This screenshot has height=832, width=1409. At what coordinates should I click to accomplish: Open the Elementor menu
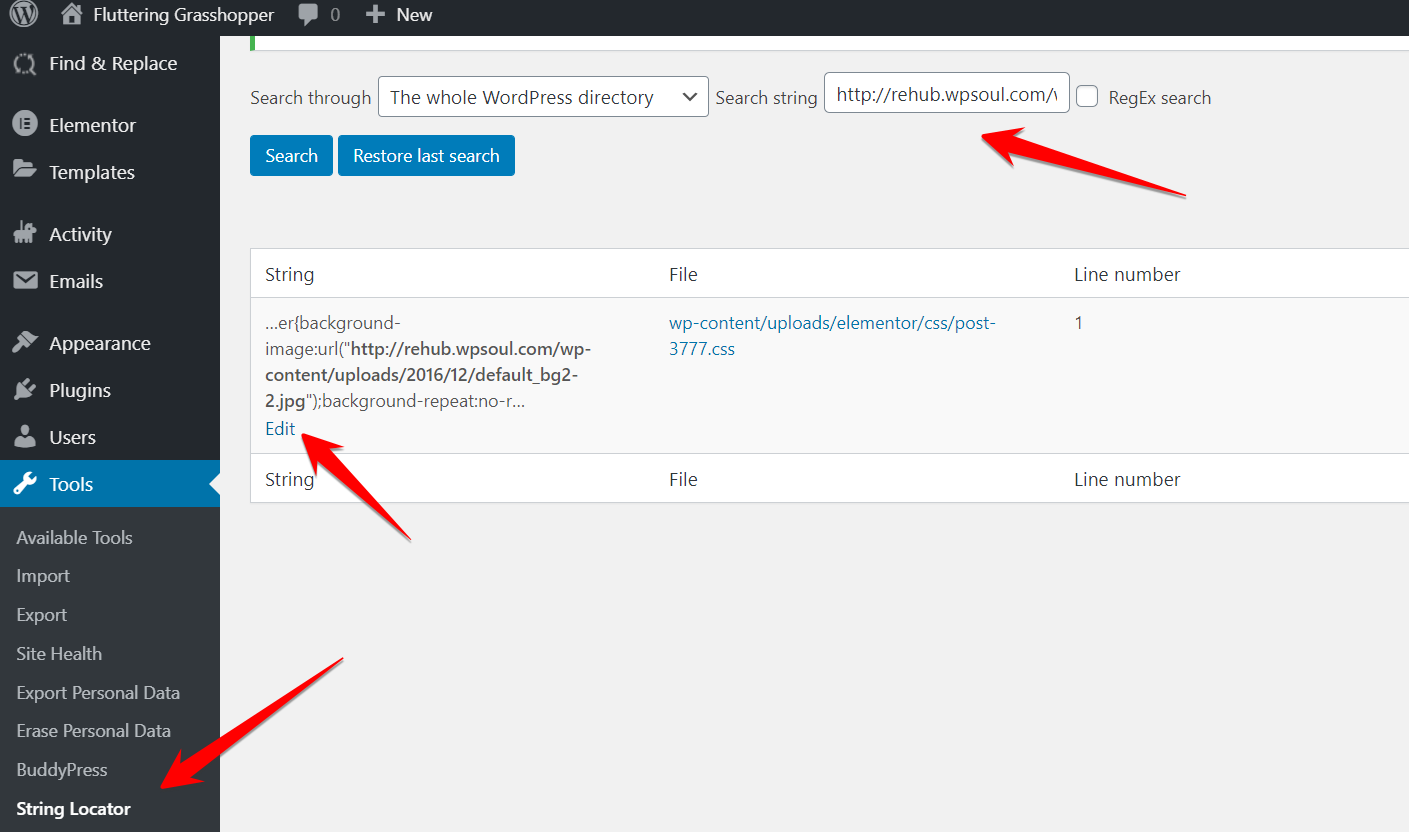[x=110, y=125]
